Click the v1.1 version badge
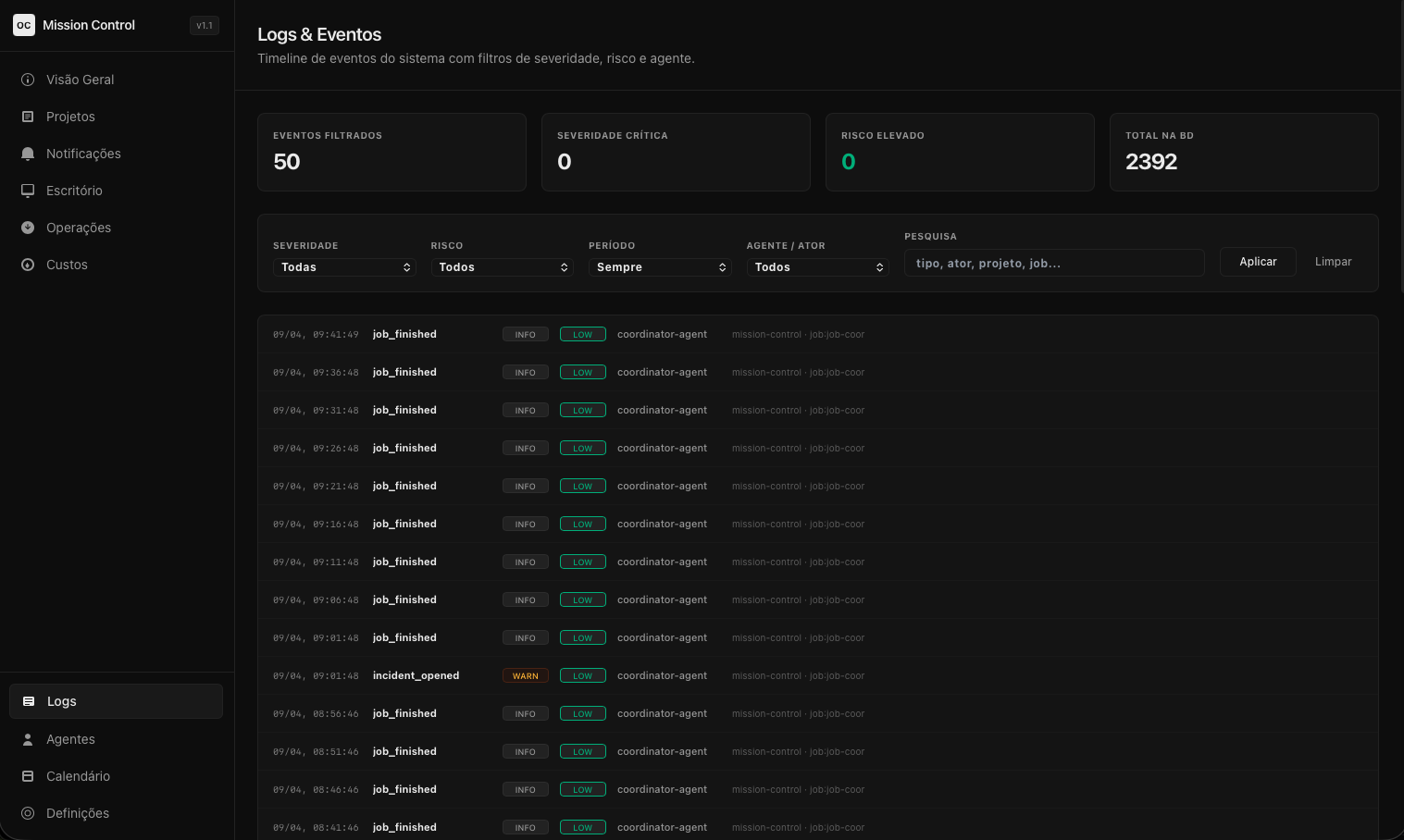 205,26
